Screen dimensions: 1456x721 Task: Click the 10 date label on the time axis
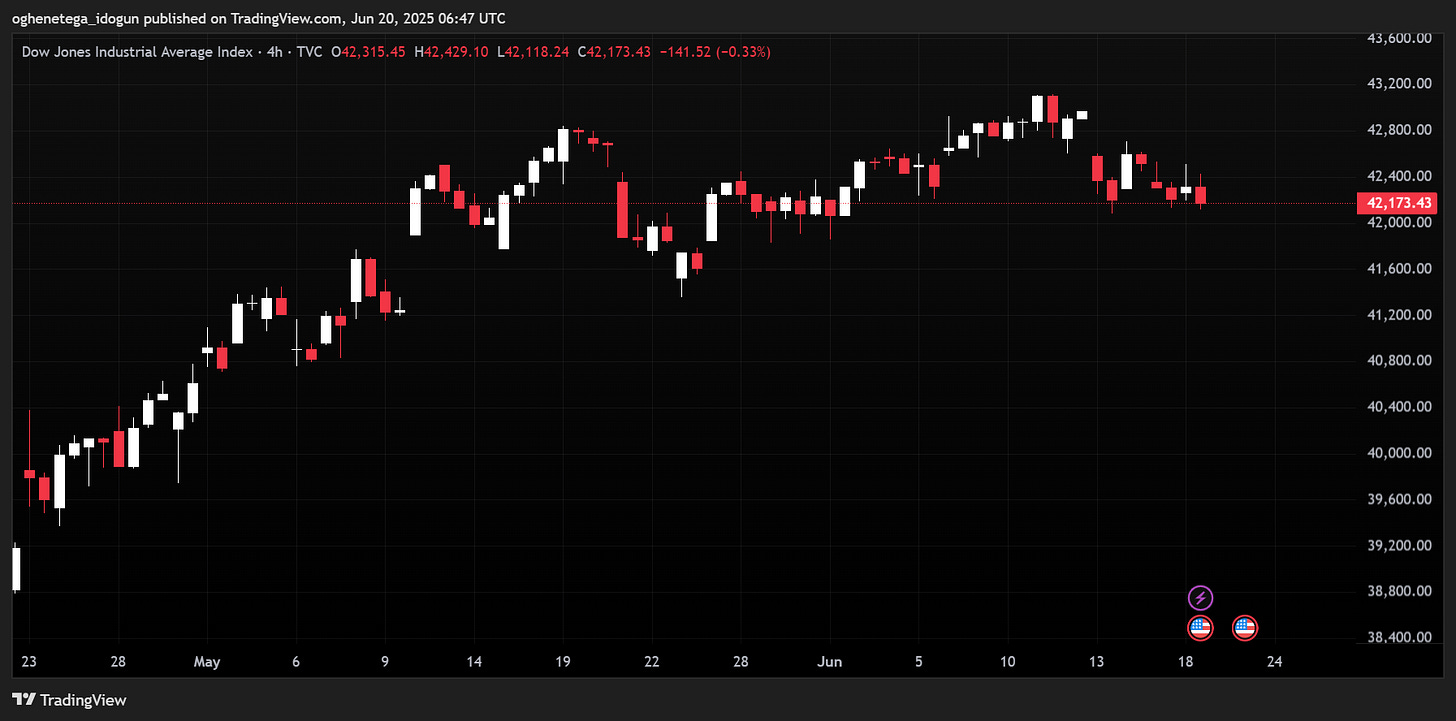tap(1008, 662)
